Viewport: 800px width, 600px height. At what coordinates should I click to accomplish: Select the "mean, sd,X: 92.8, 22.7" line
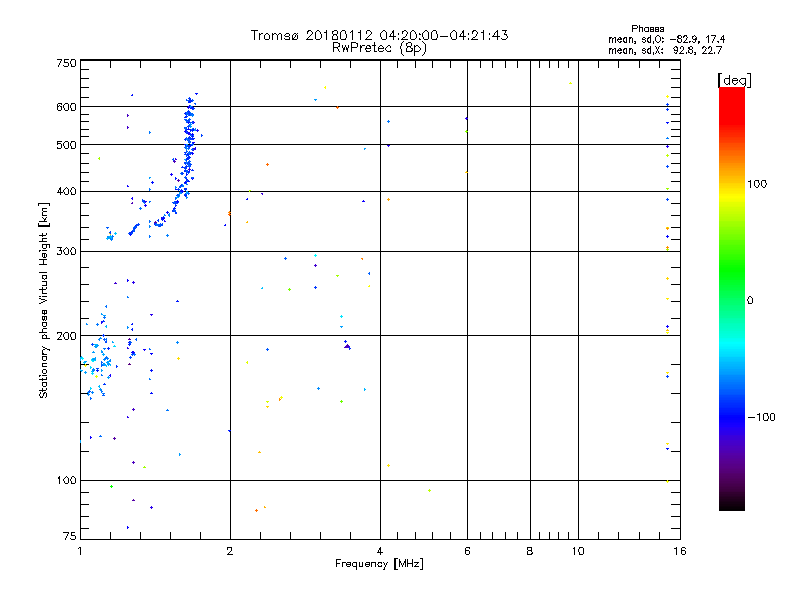pyautogui.click(x=665, y=50)
